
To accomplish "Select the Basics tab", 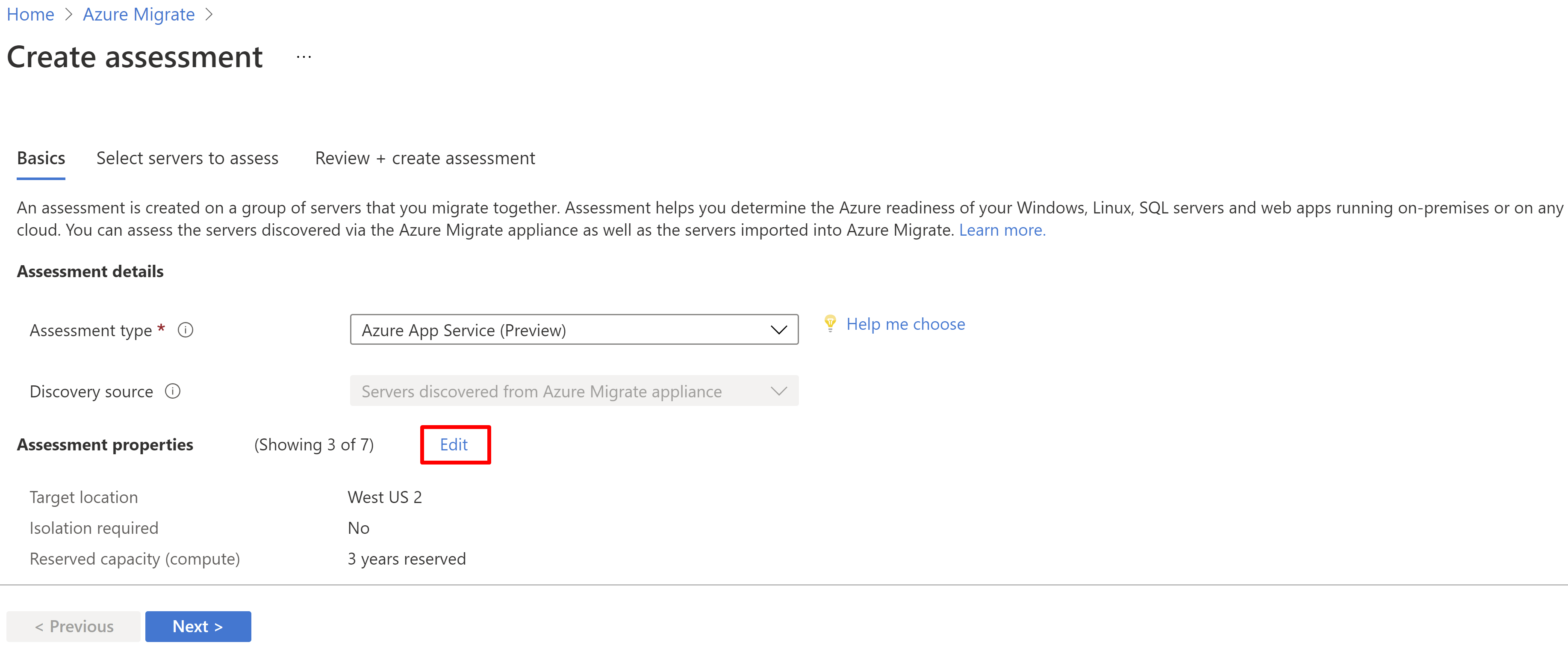I will click(x=41, y=158).
